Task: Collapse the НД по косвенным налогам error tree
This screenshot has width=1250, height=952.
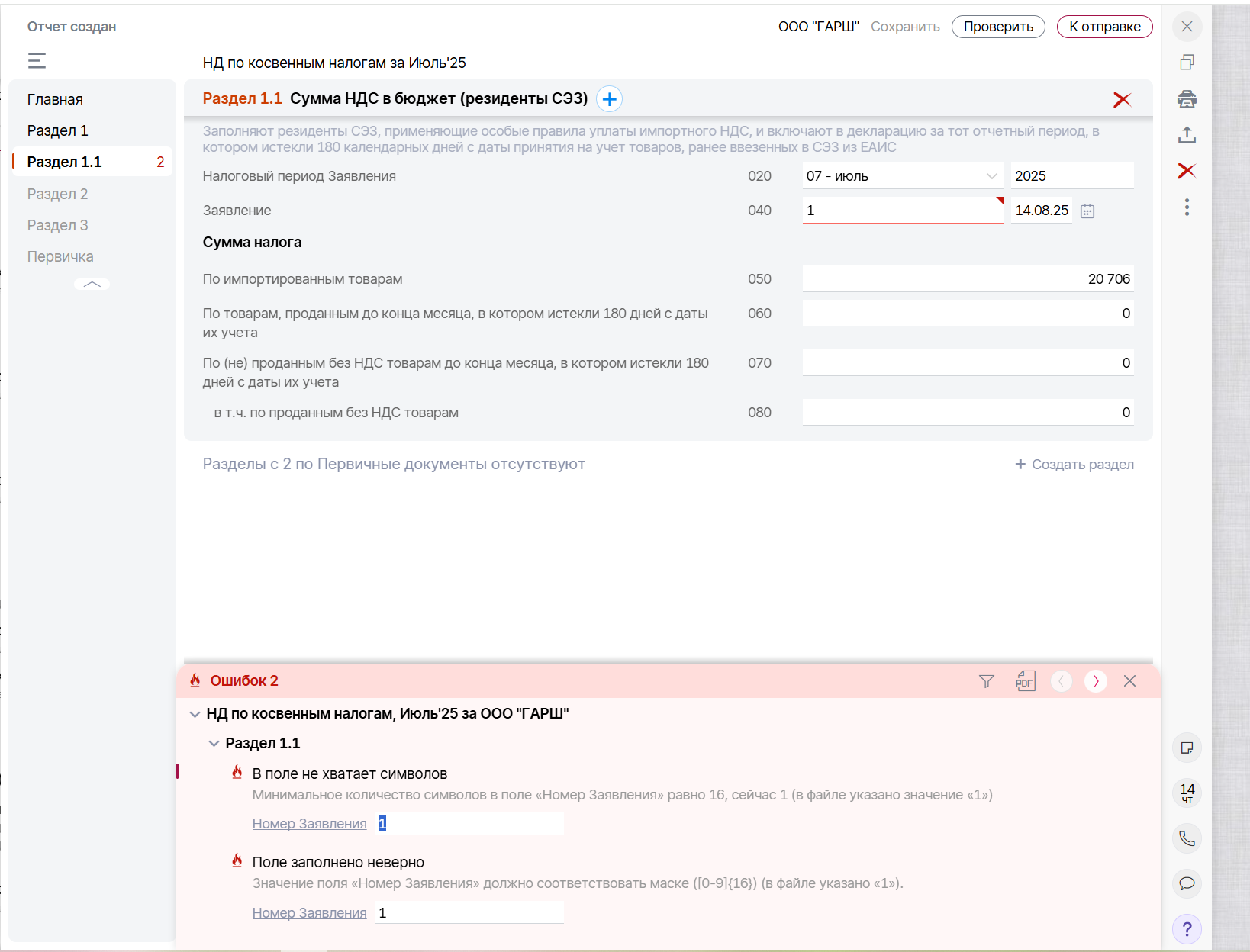Action: (x=195, y=714)
